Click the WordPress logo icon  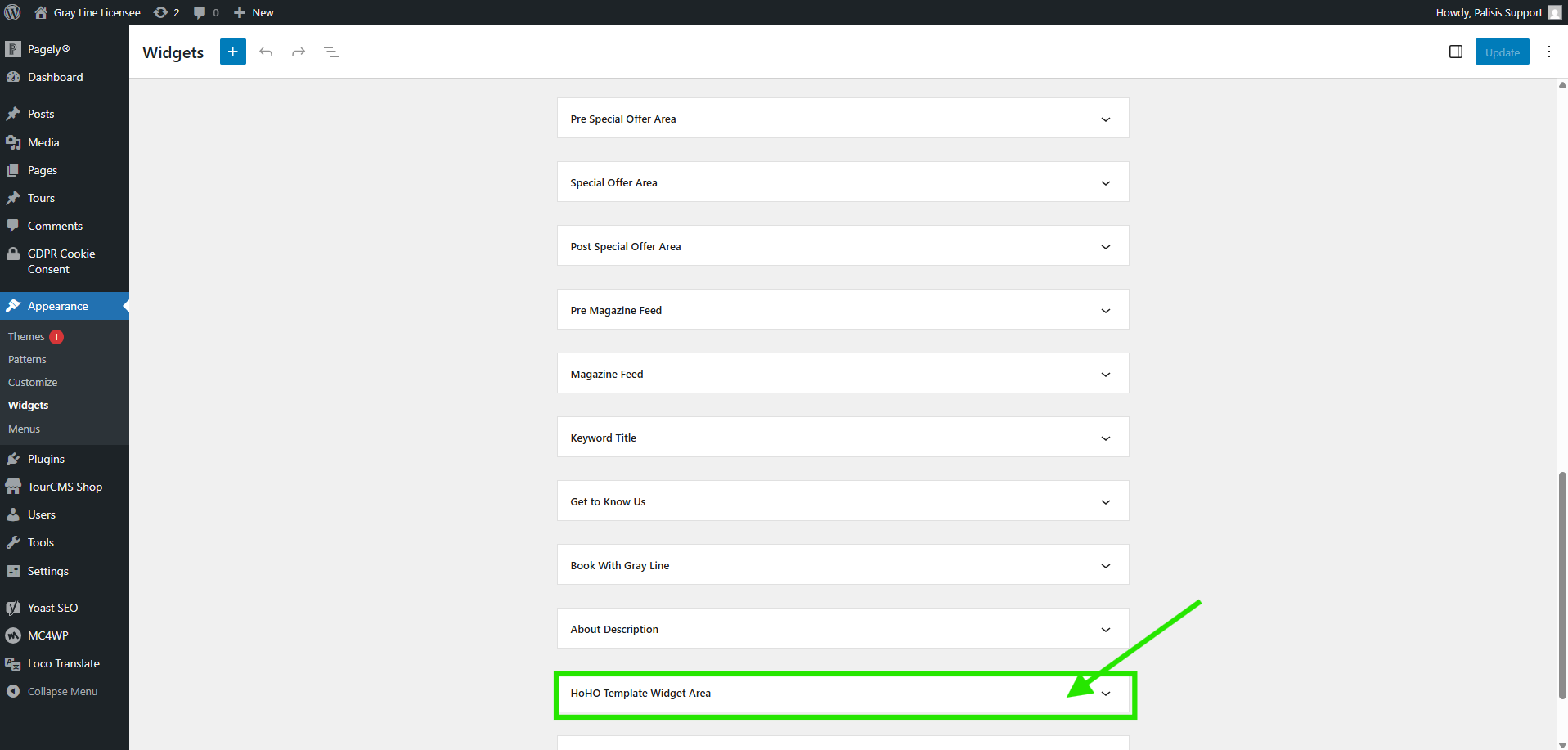12,12
